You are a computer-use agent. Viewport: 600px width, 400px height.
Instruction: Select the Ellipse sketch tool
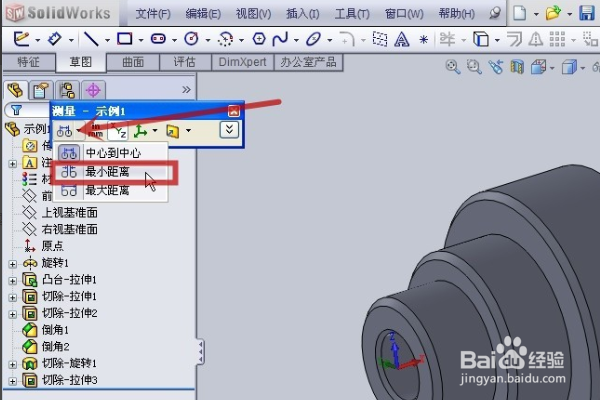[313, 39]
